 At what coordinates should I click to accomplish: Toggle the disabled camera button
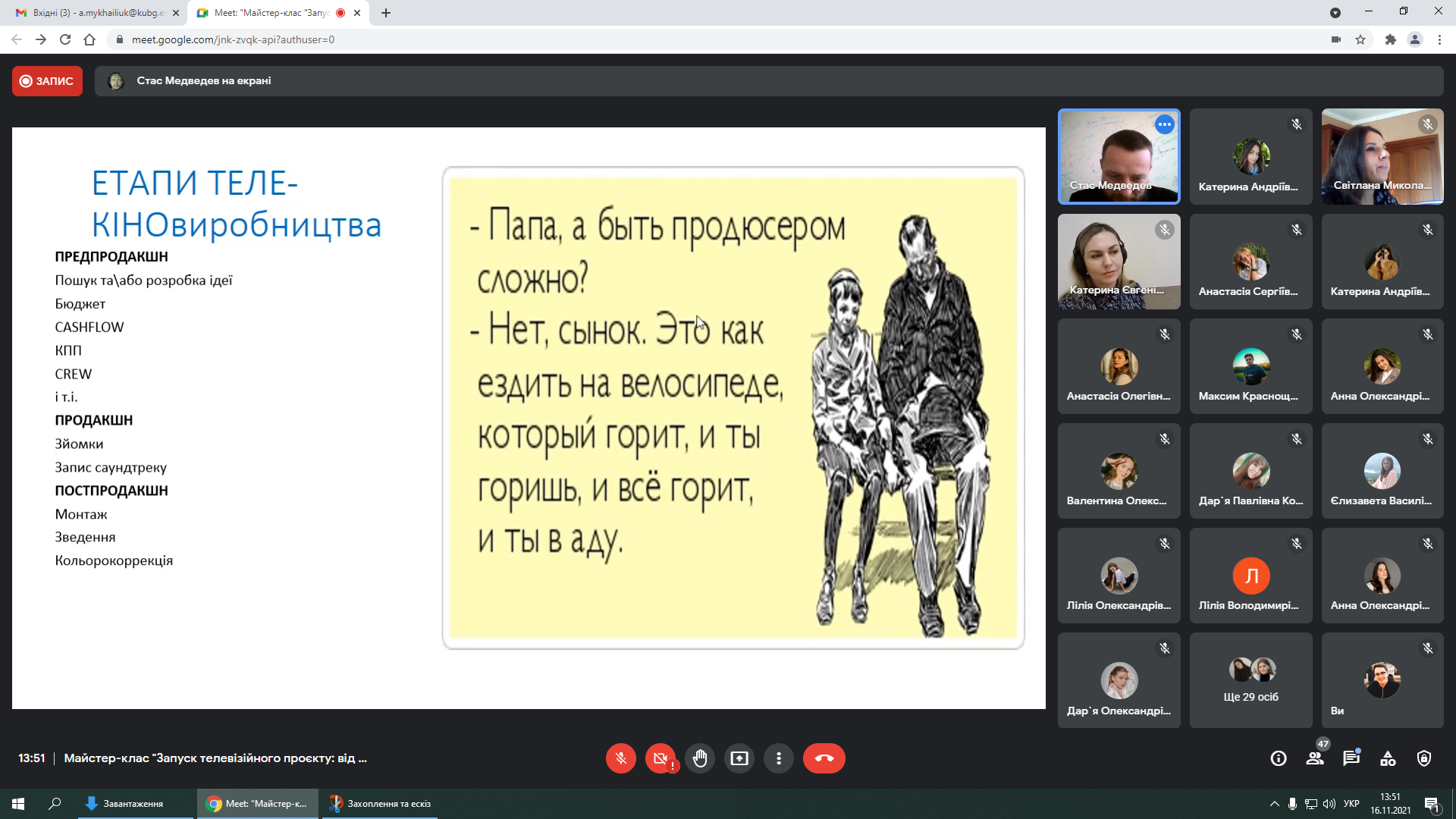tap(660, 758)
